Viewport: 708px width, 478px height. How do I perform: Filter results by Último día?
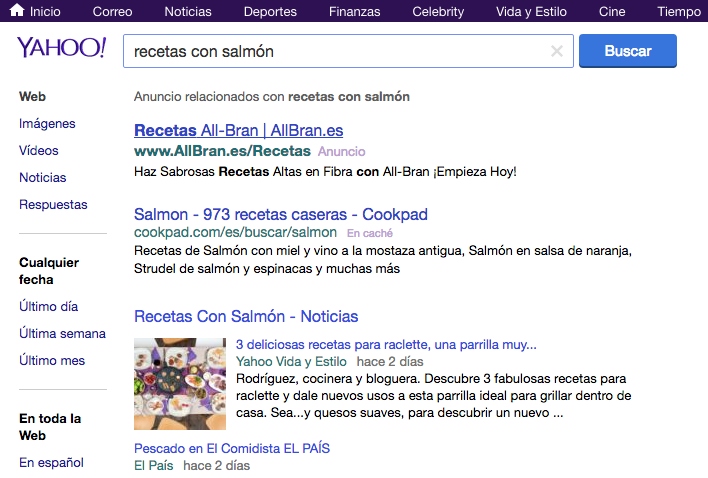(48, 306)
